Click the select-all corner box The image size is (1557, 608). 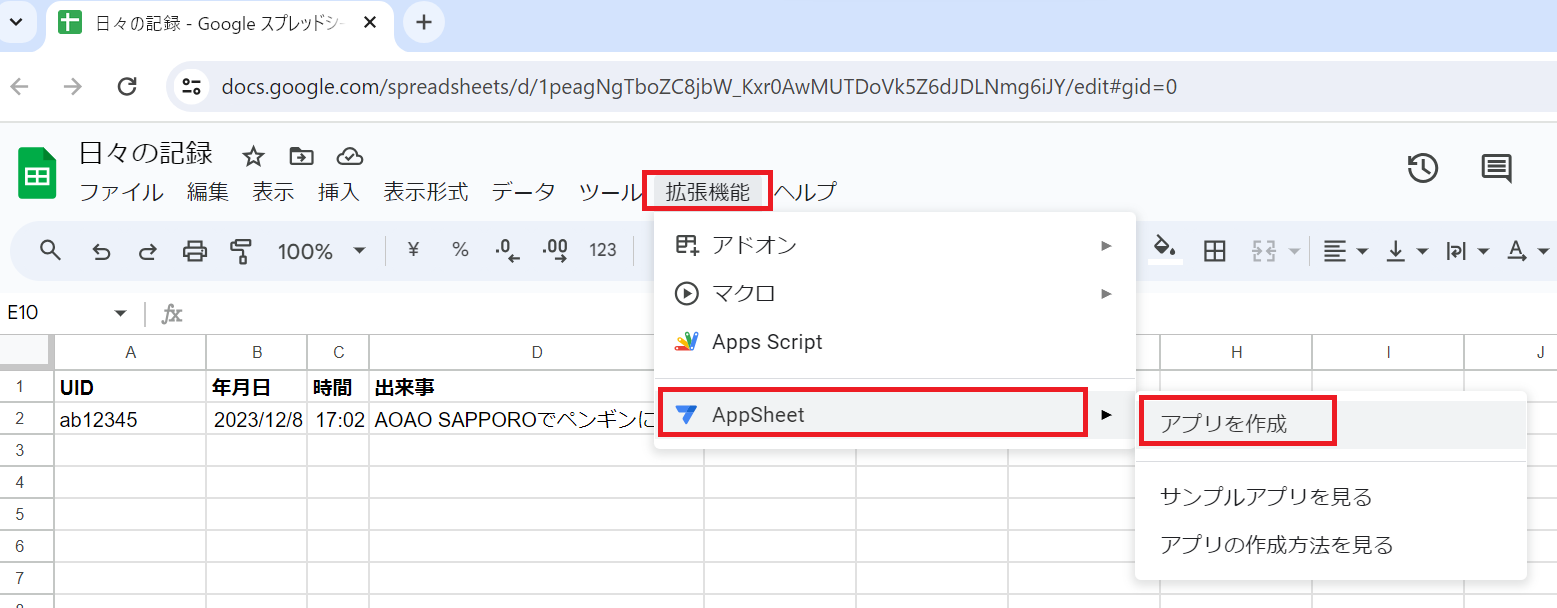point(27,352)
